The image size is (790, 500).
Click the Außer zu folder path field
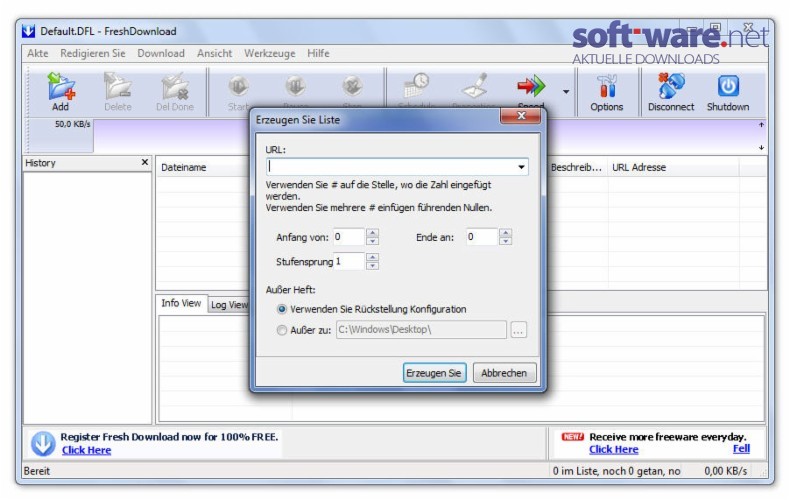coord(421,330)
